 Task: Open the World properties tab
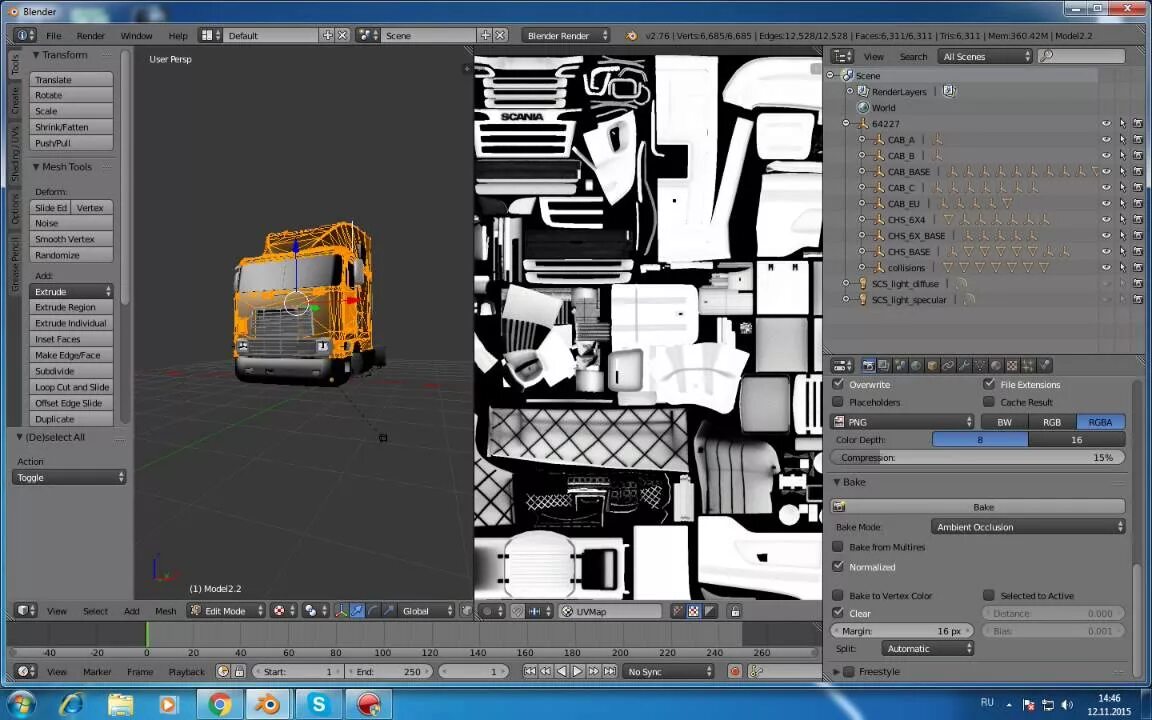915,365
